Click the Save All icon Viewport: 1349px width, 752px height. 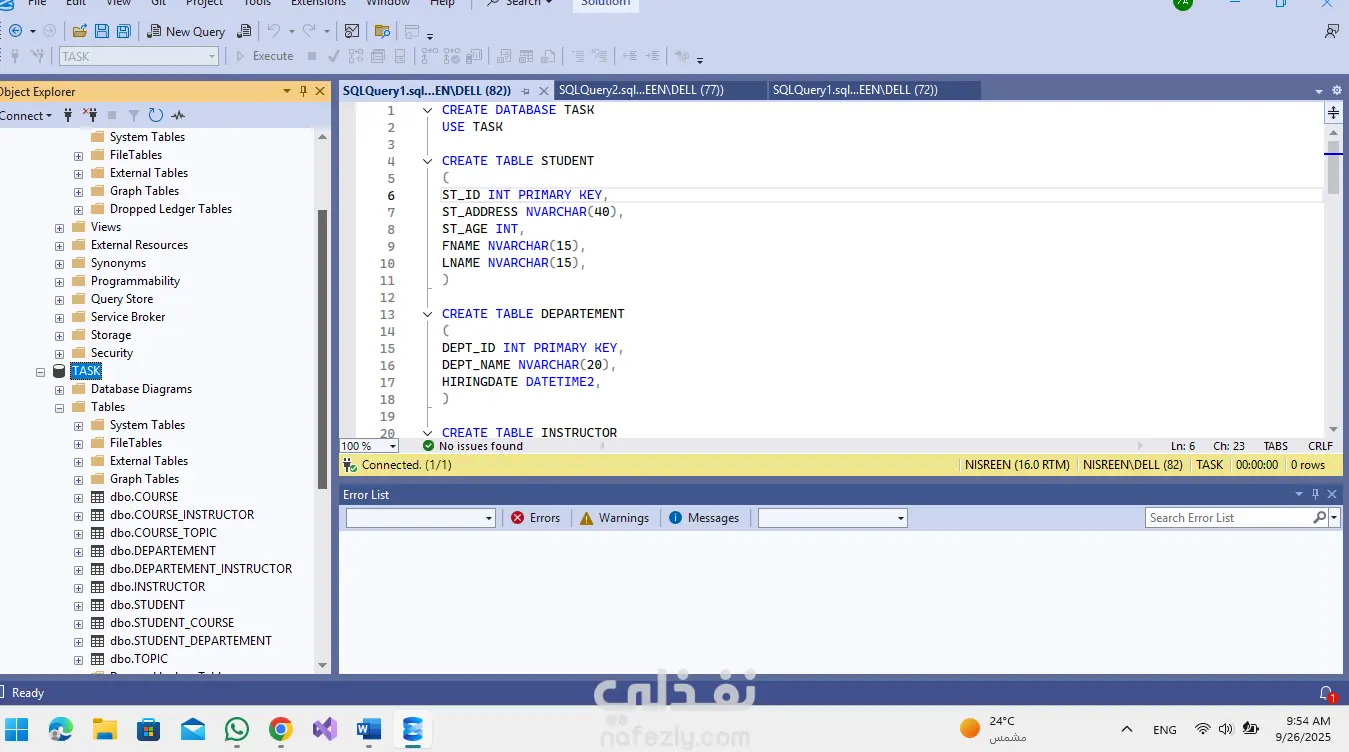coord(123,31)
